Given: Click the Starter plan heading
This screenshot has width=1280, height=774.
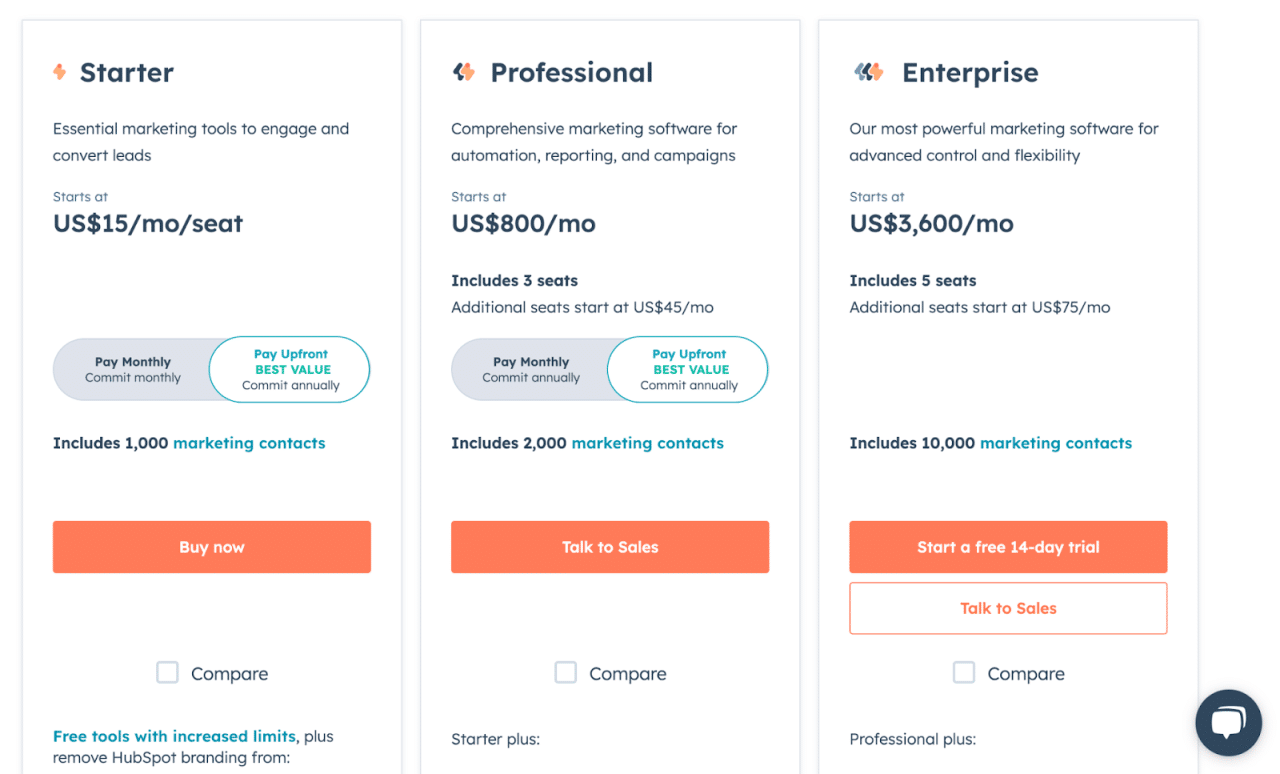Looking at the screenshot, I should [127, 71].
